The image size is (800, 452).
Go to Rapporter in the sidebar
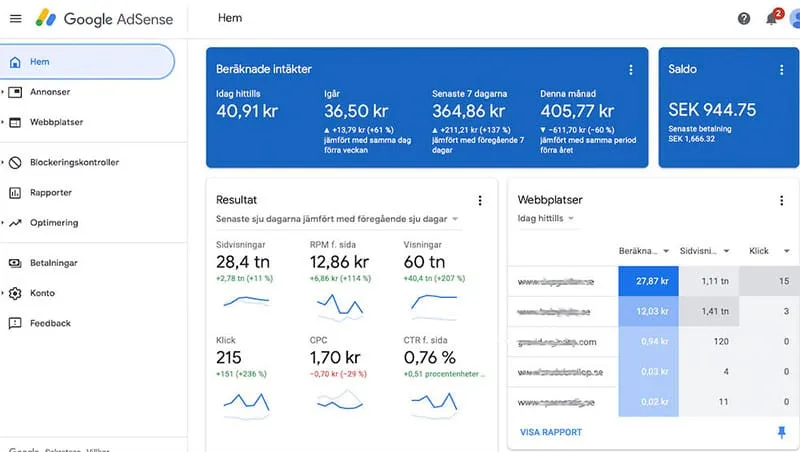(x=50, y=193)
